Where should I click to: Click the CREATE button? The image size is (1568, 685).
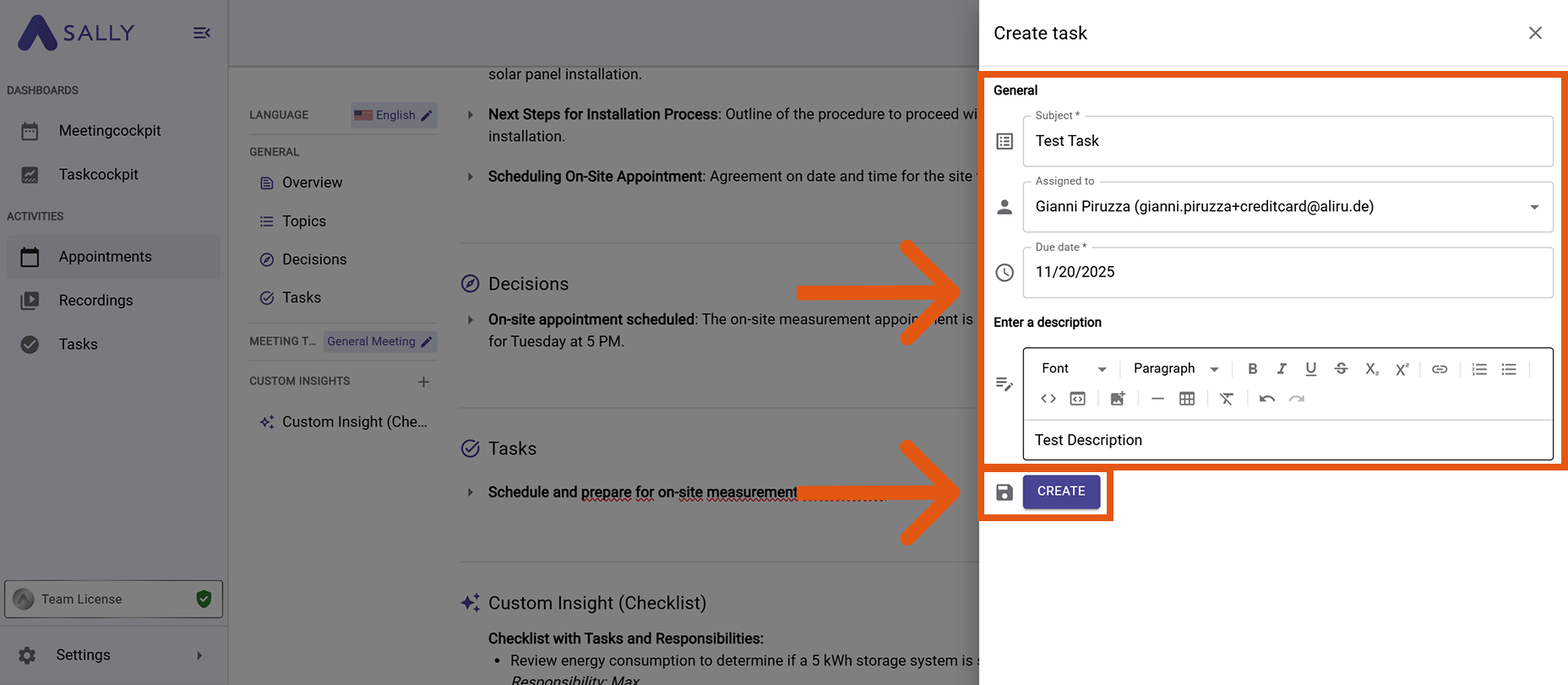1061,492
